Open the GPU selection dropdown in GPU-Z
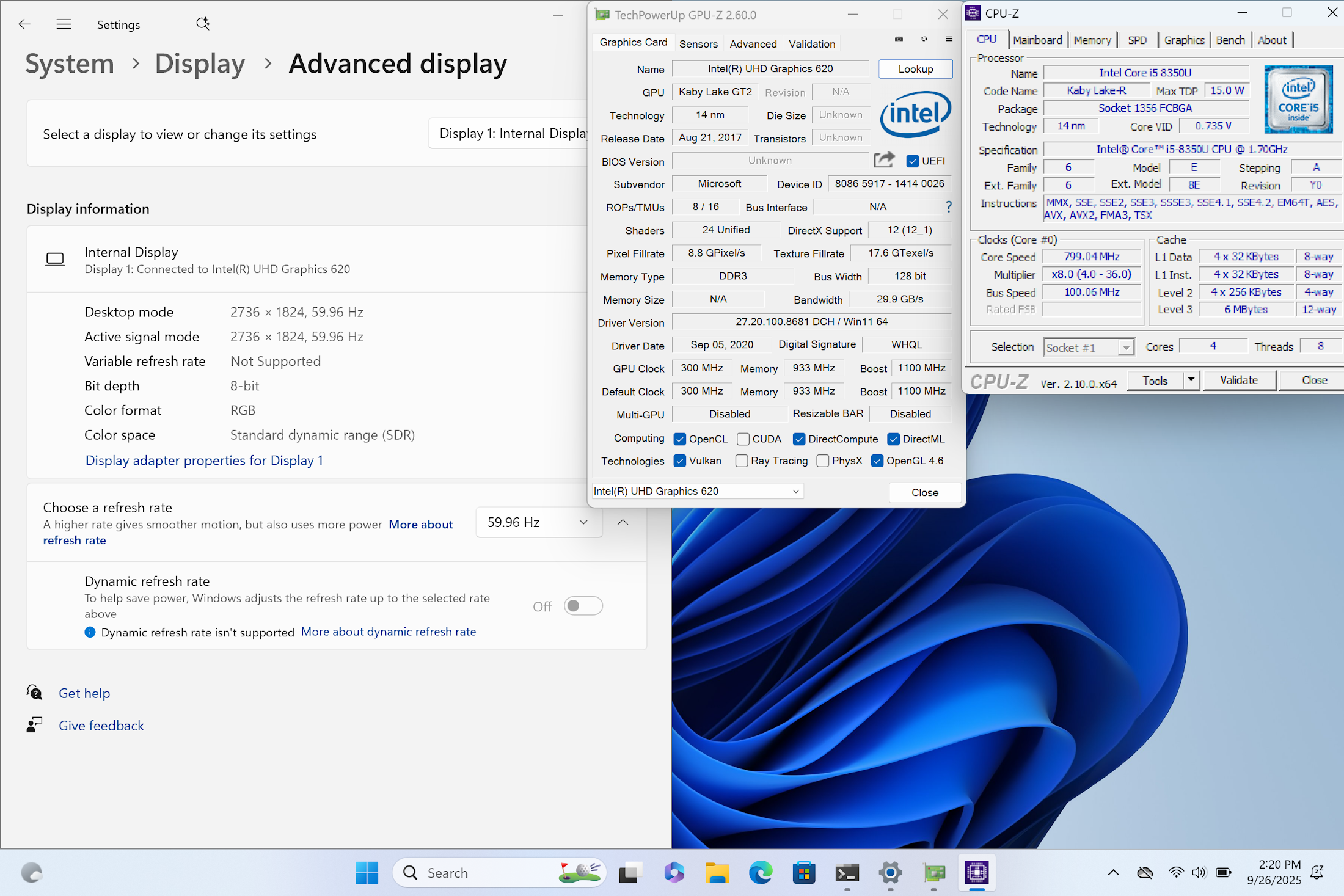This screenshot has height=896, width=1344. tap(697, 492)
